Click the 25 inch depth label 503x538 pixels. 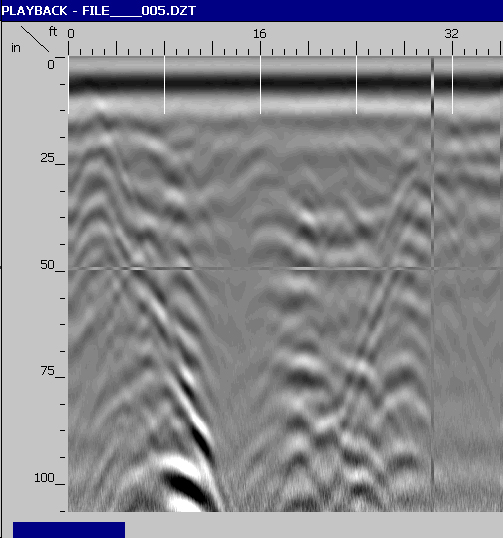click(47, 158)
